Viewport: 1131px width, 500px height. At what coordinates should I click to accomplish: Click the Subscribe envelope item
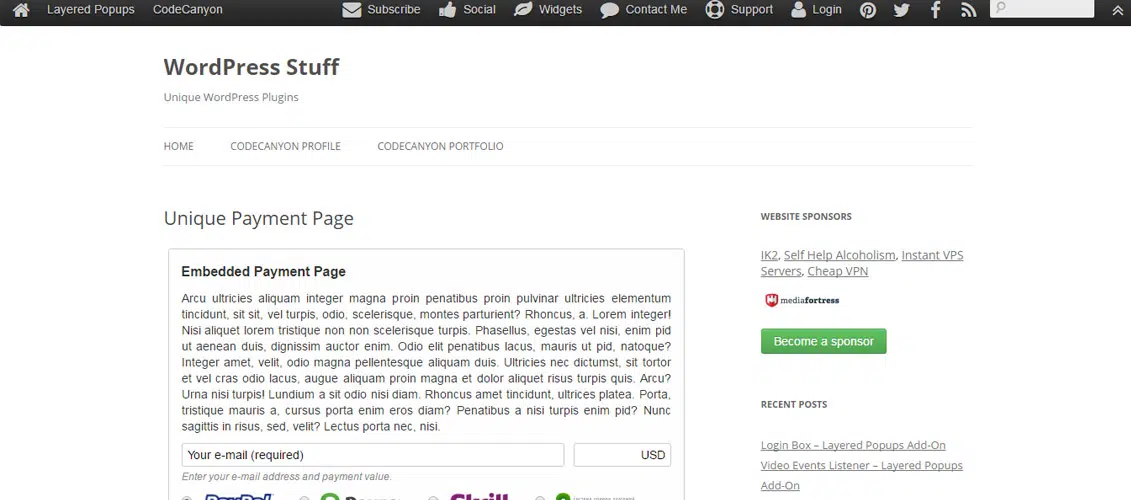coord(381,10)
